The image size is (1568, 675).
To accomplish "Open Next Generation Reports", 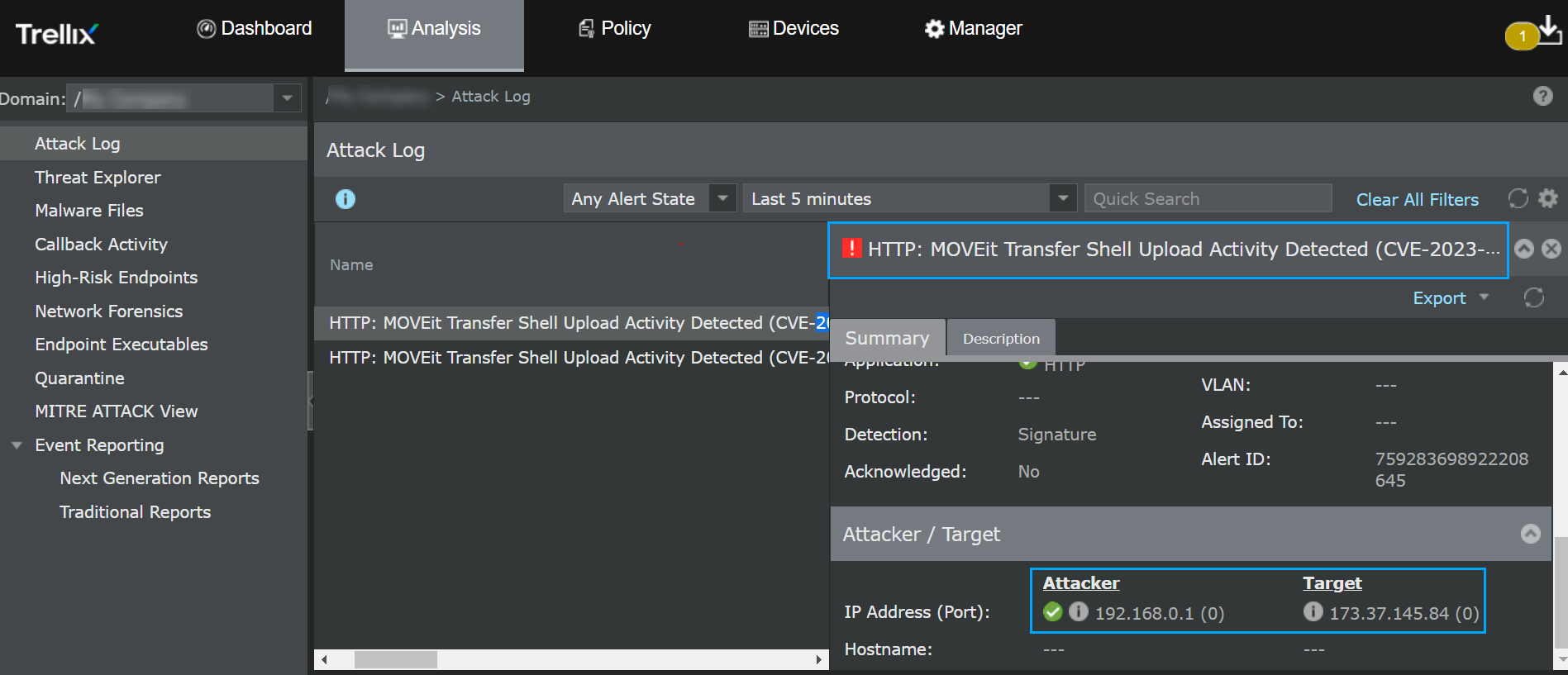I will pos(160,478).
